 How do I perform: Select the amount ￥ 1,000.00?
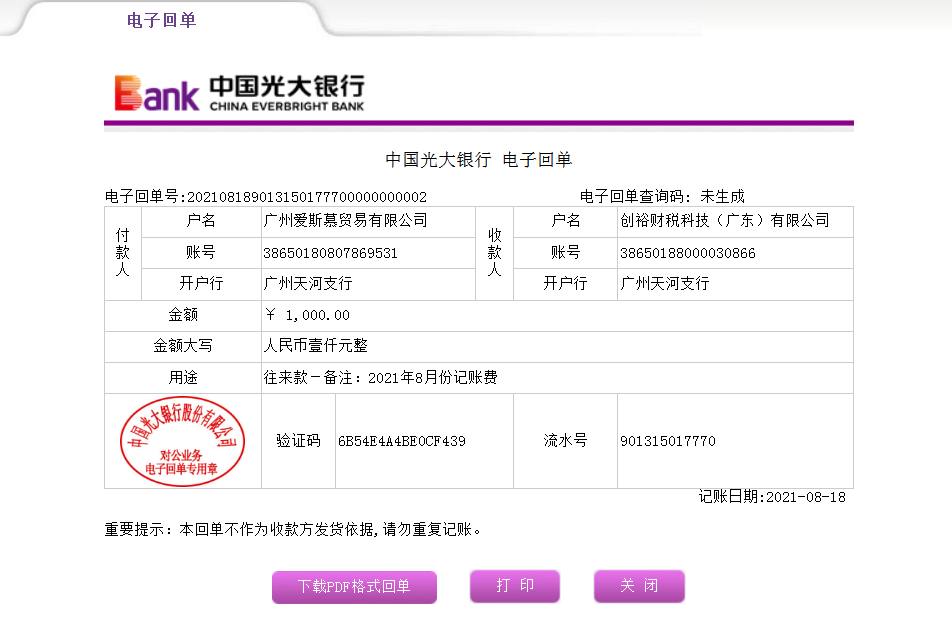pos(307,315)
